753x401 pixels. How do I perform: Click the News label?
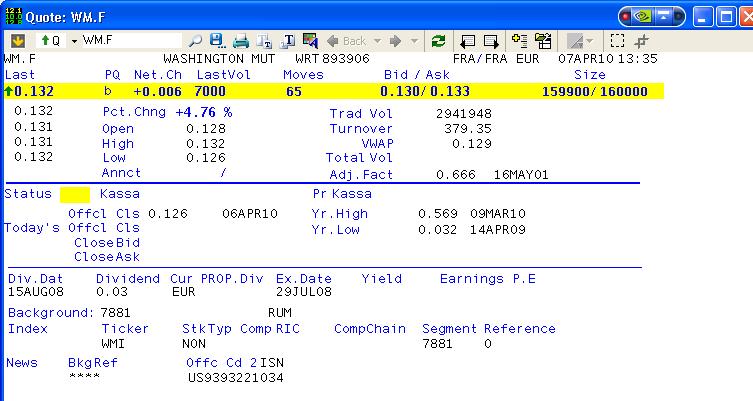pyautogui.click(x=22, y=363)
